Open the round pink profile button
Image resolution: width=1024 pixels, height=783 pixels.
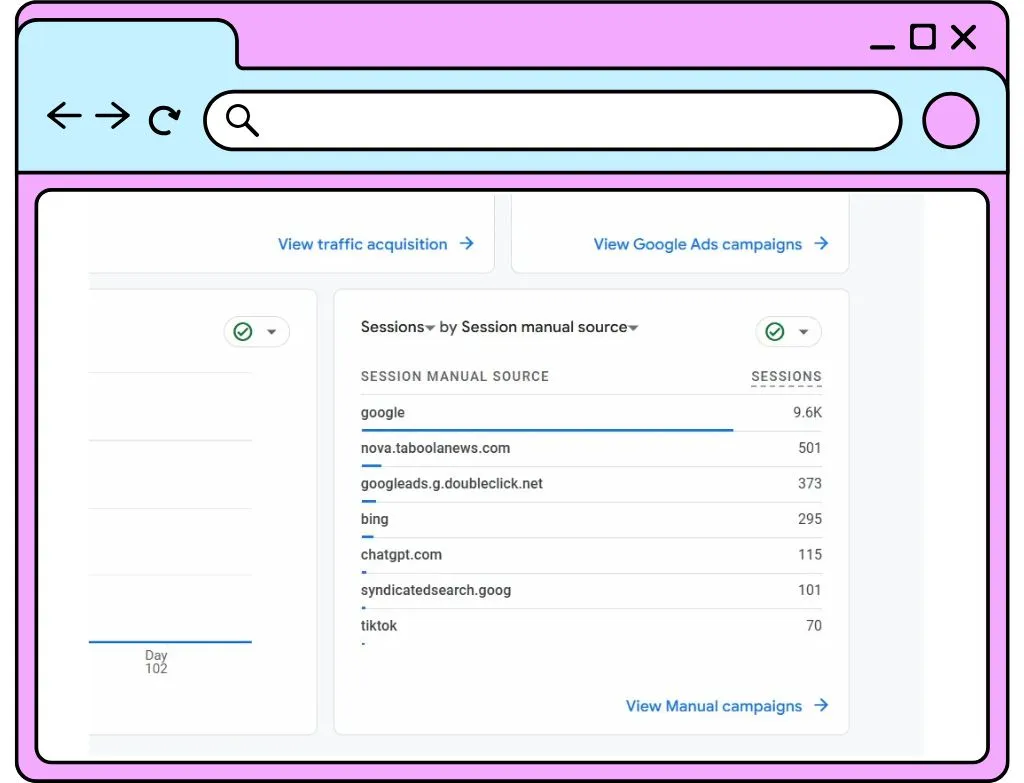click(x=950, y=121)
